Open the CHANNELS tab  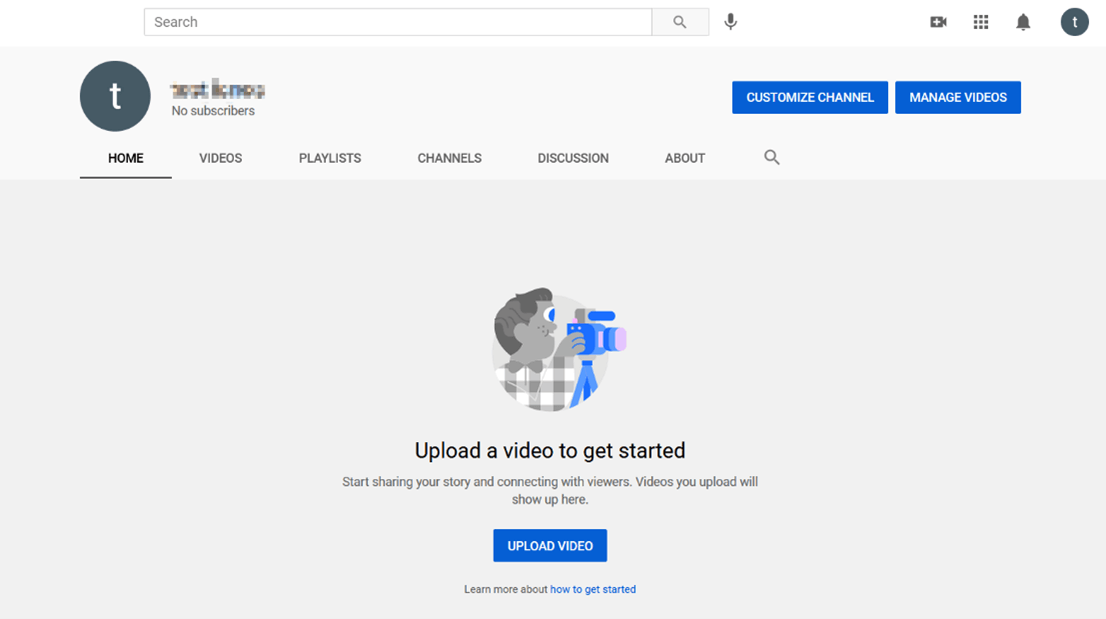(449, 158)
